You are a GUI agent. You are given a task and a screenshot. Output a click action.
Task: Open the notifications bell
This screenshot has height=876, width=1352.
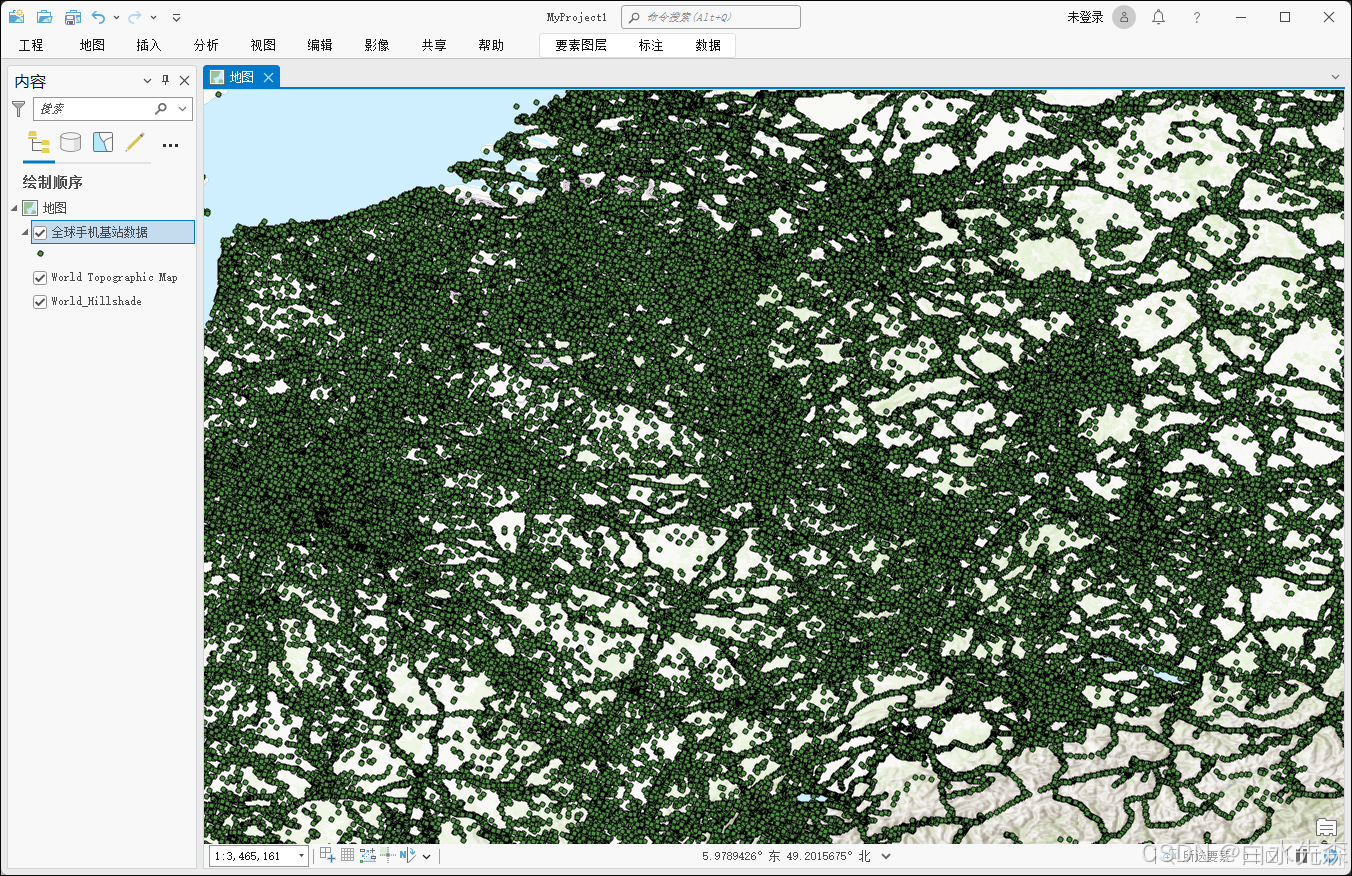click(x=1158, y=17)
